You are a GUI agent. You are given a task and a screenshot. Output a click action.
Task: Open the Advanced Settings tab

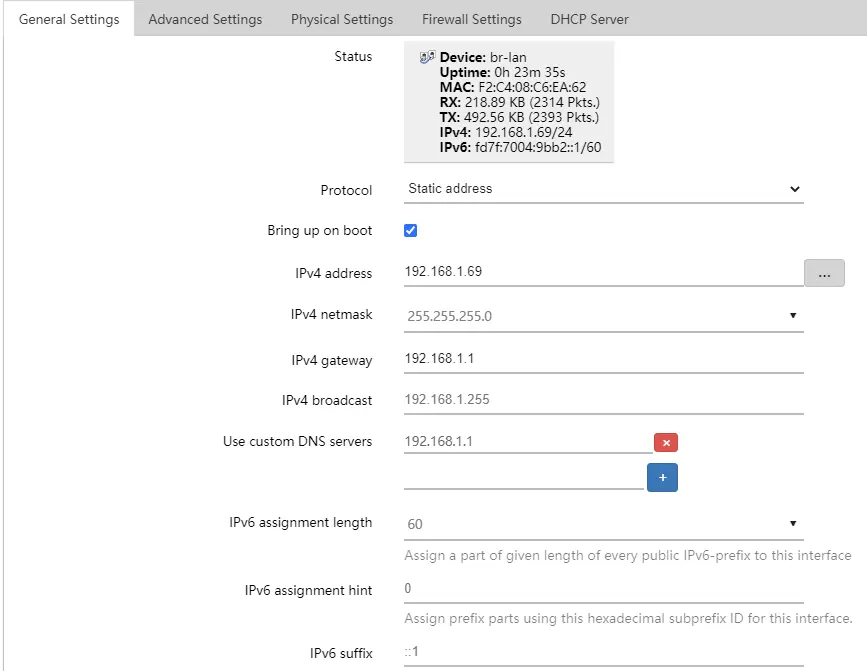(x=205, y=19)
